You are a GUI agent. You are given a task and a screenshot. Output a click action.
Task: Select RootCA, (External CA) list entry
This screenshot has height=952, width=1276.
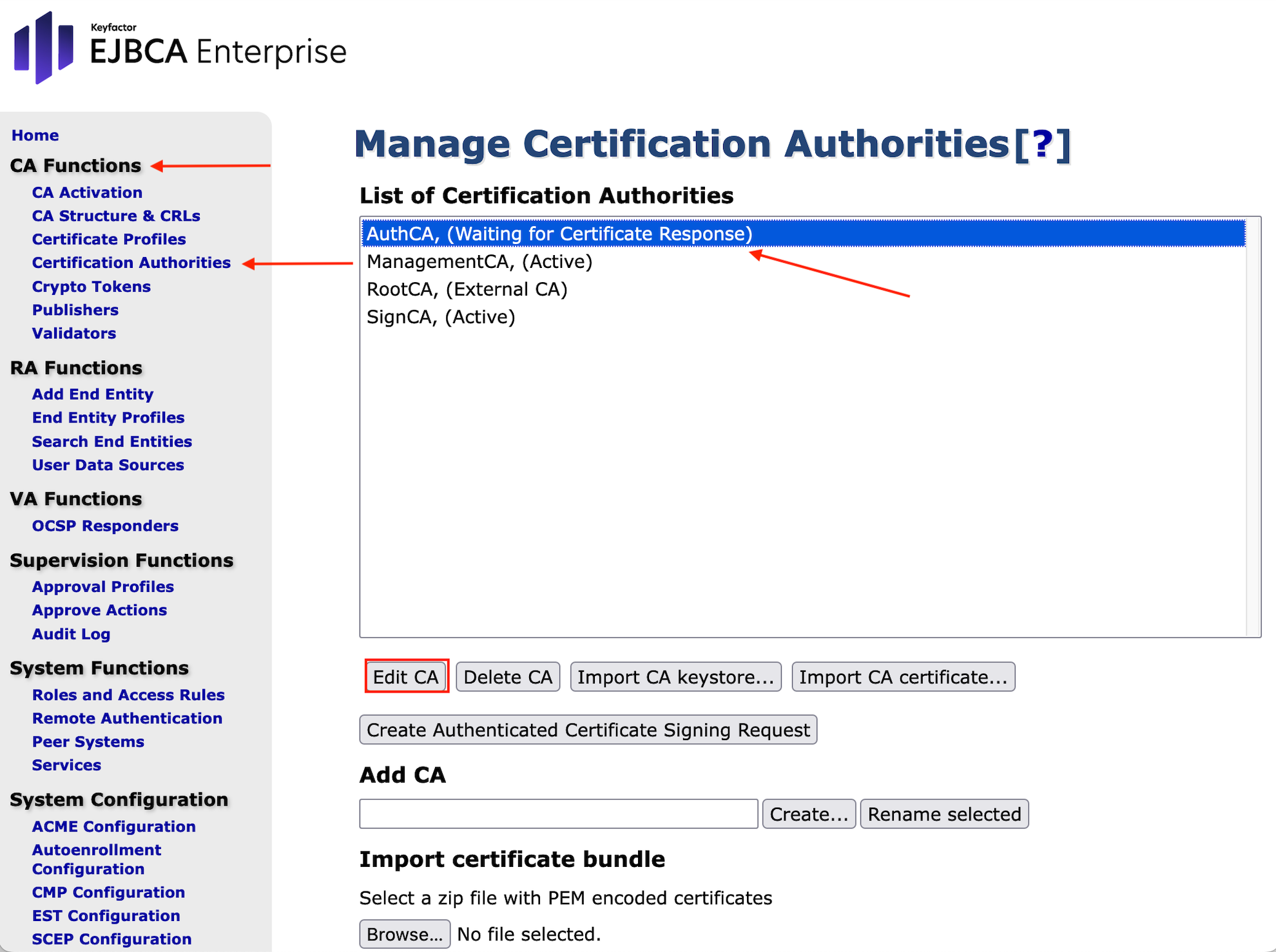tap(467, 289)
